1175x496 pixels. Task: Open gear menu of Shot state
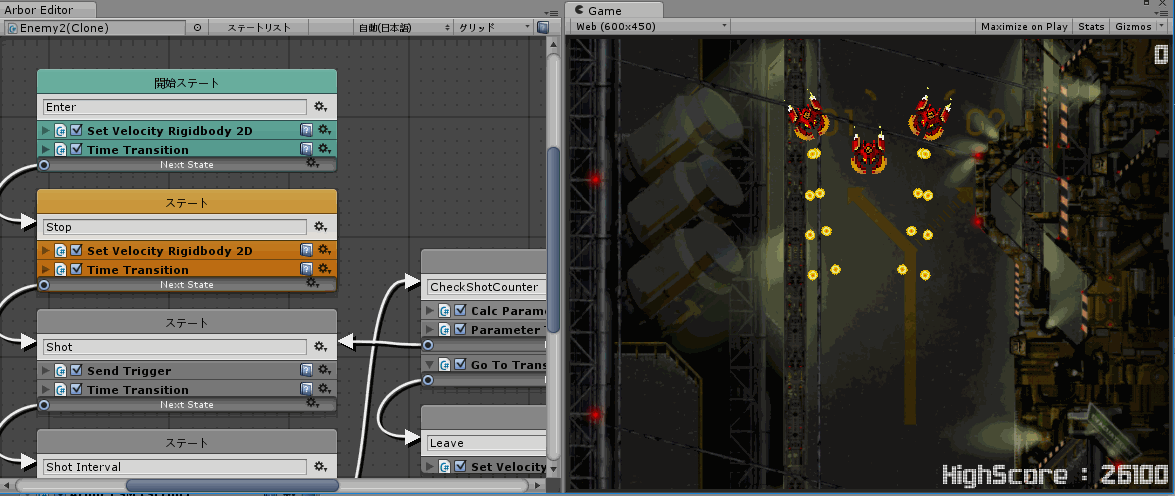point(321,346)
